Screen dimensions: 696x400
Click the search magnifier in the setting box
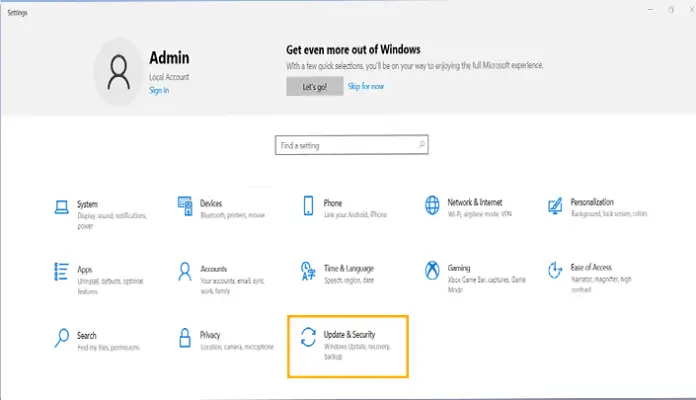tap(422, 146)
